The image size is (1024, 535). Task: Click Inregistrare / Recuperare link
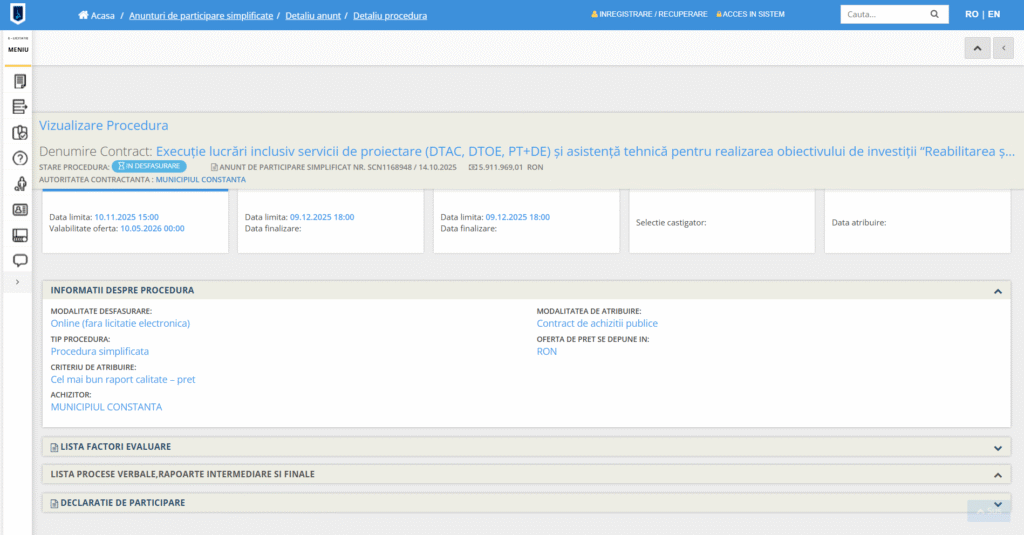click(x=653, y=15)
